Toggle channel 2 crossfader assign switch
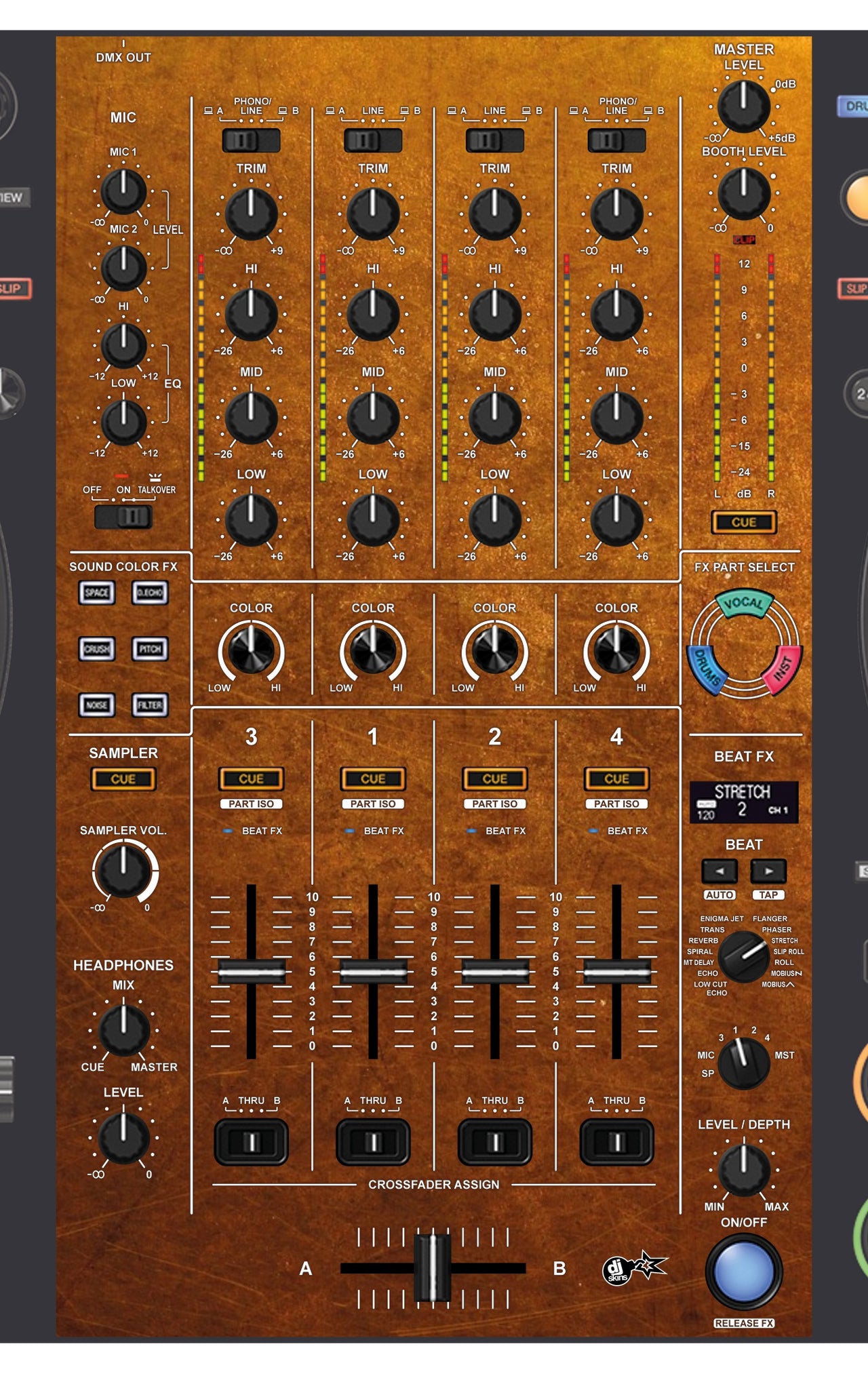Image resolution: width=868 pixels, height=1380 pixels. 495,1143
